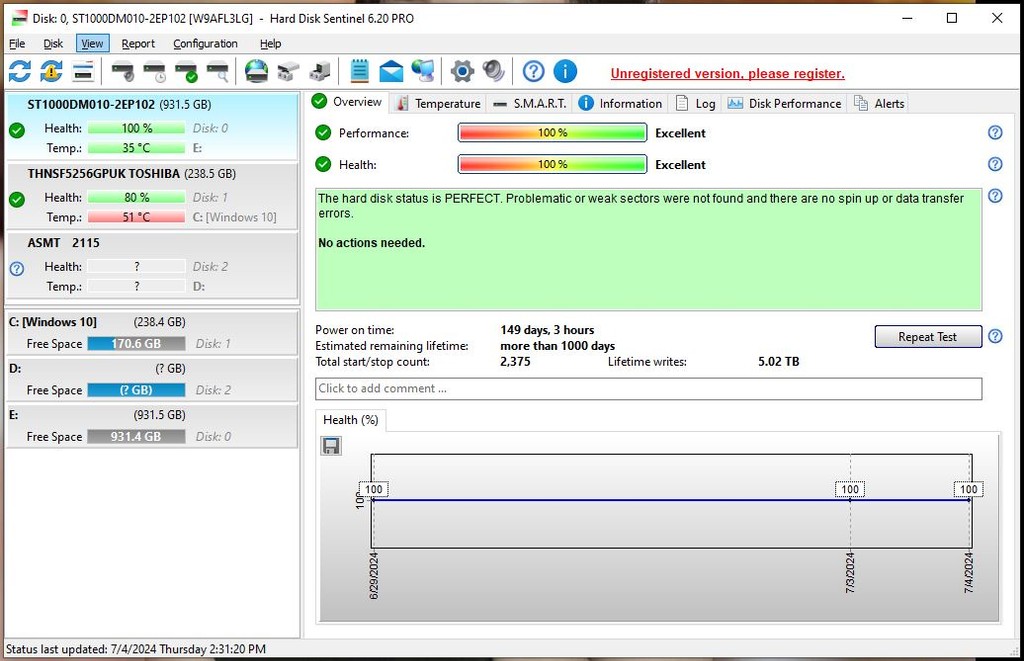
Task: Click the help icon next to Repeat Test
Action: pos(995,337)
